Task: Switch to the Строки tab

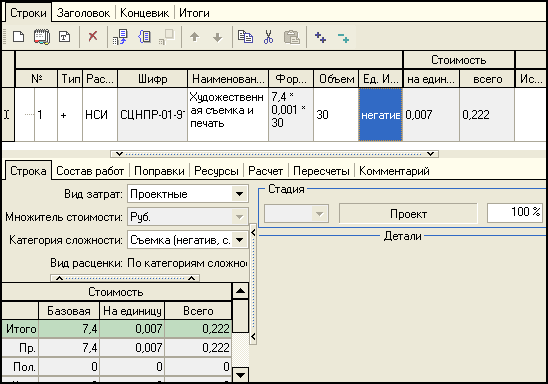Action: click(x=28, y=13)
